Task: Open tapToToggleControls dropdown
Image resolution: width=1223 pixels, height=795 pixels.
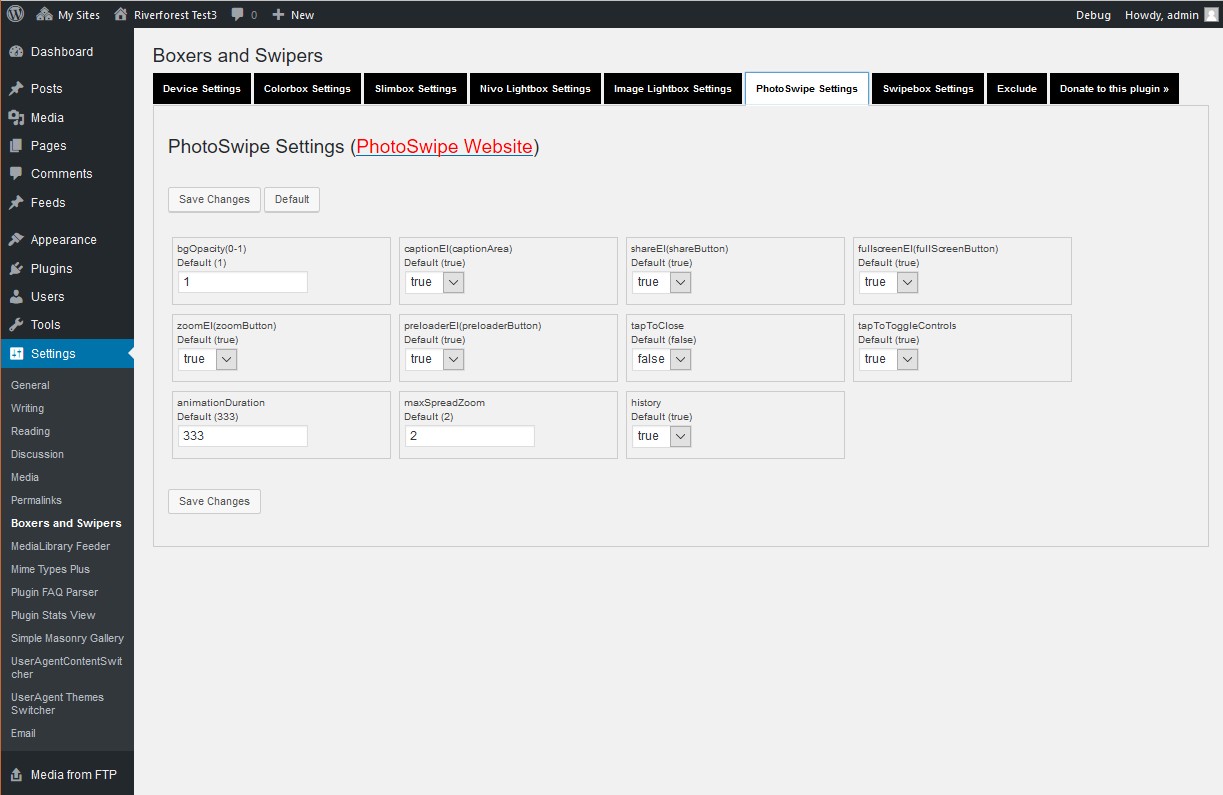Action: (889, 359)
